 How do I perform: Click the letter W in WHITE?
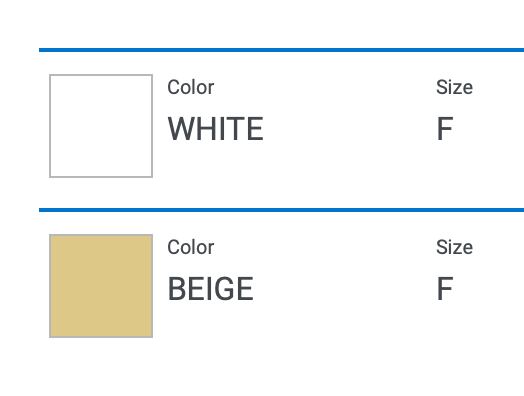pyautogui.click(x=181, y=129)
